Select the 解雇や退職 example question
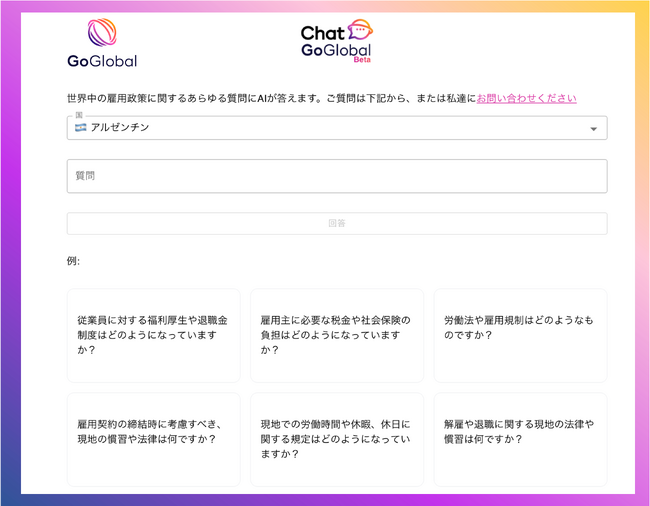 (x=520, y=431)
